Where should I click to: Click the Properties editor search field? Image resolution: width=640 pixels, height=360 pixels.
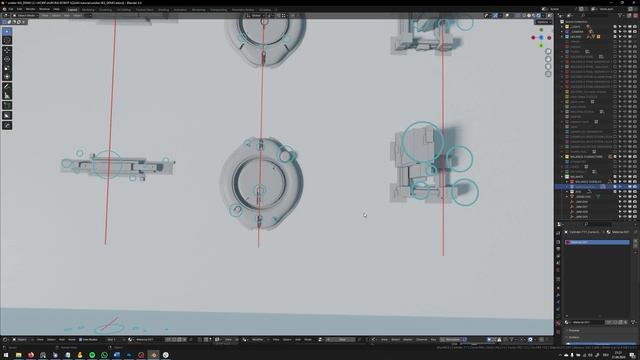pos(598,224)
